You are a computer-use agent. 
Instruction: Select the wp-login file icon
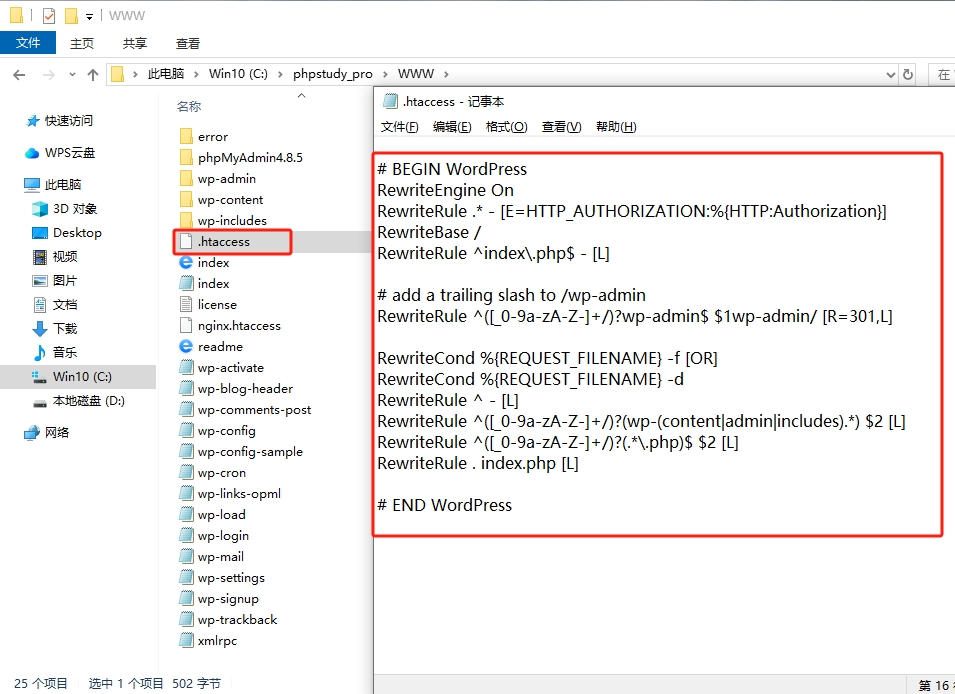coord(186,536)
